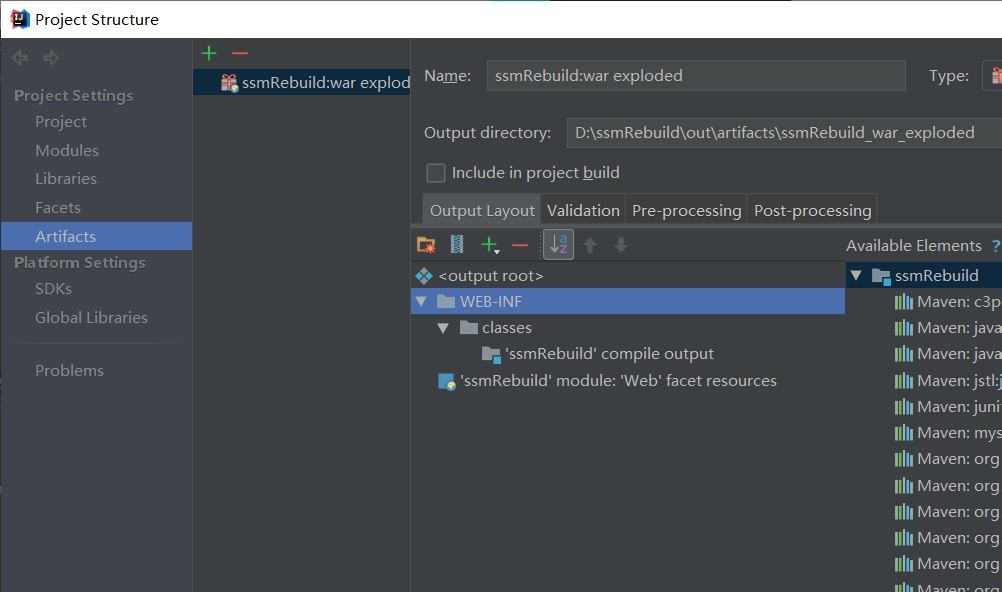Collapse ssmRebuild in Available Elements
Image resolution: width=1002 pixels, height=592 pixels.
(x=856, y=276)
